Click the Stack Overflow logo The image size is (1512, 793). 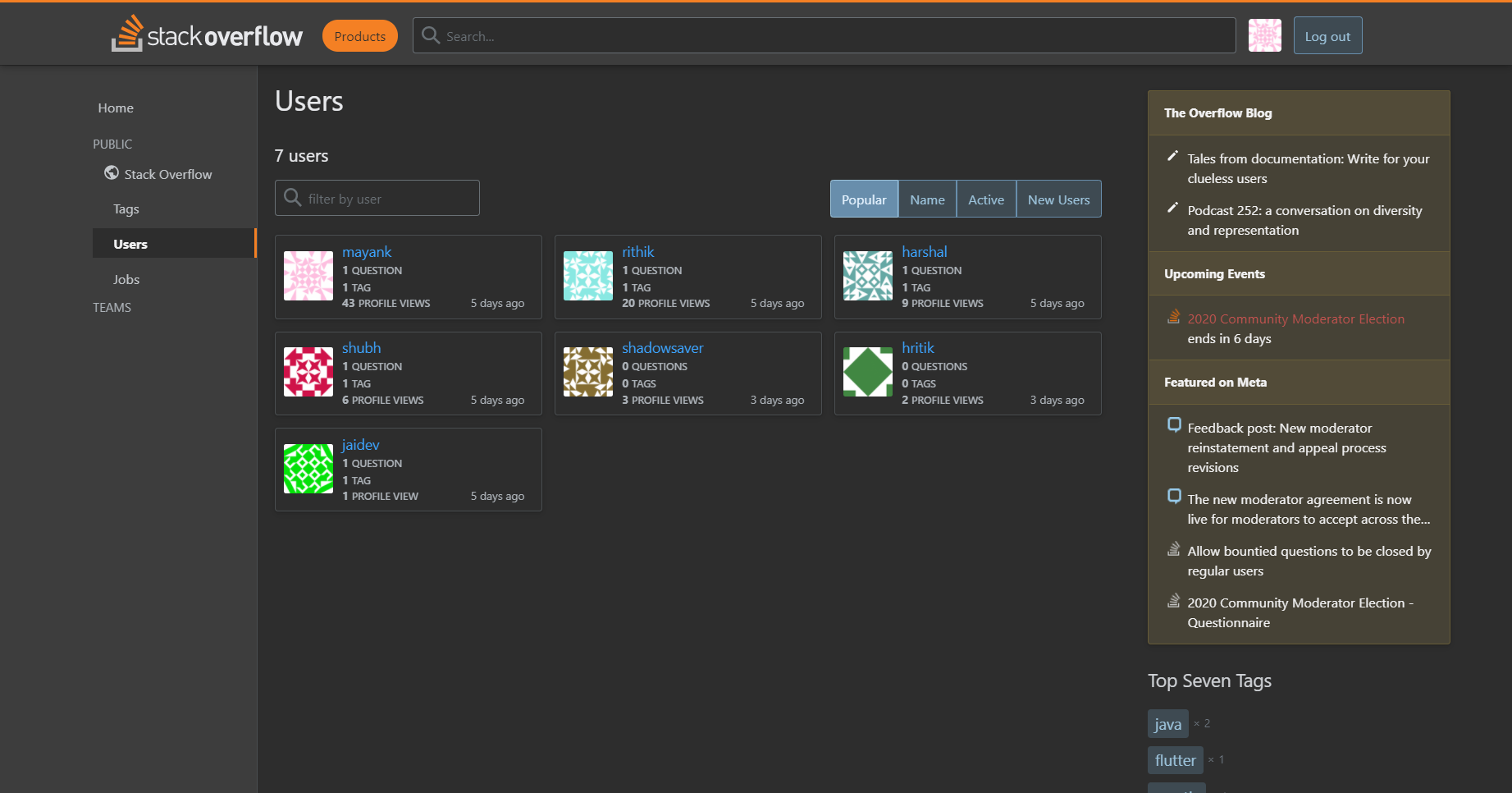[207, 34]
